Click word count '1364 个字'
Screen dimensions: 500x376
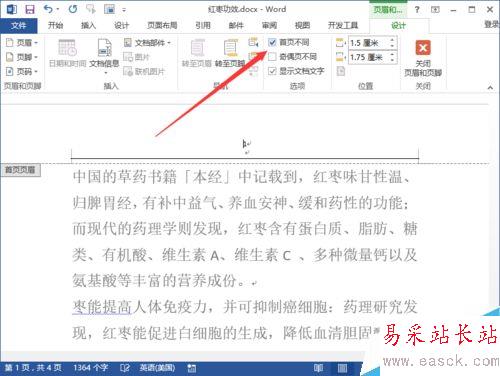coord(91,368)
